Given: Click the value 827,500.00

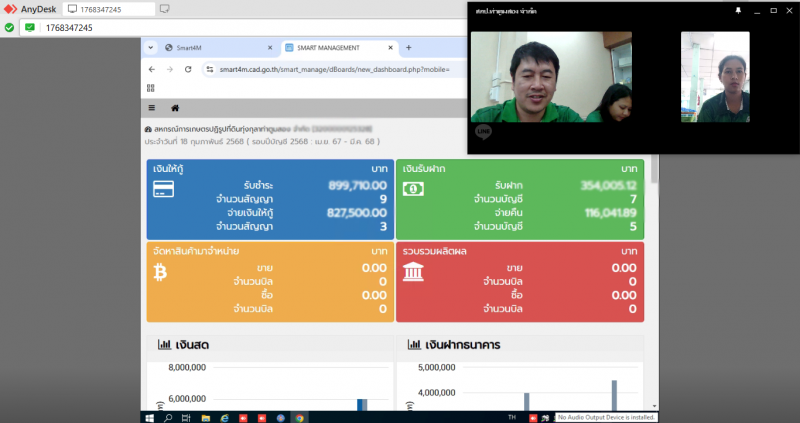Looking at the screenshot, I should coord(357,213).
